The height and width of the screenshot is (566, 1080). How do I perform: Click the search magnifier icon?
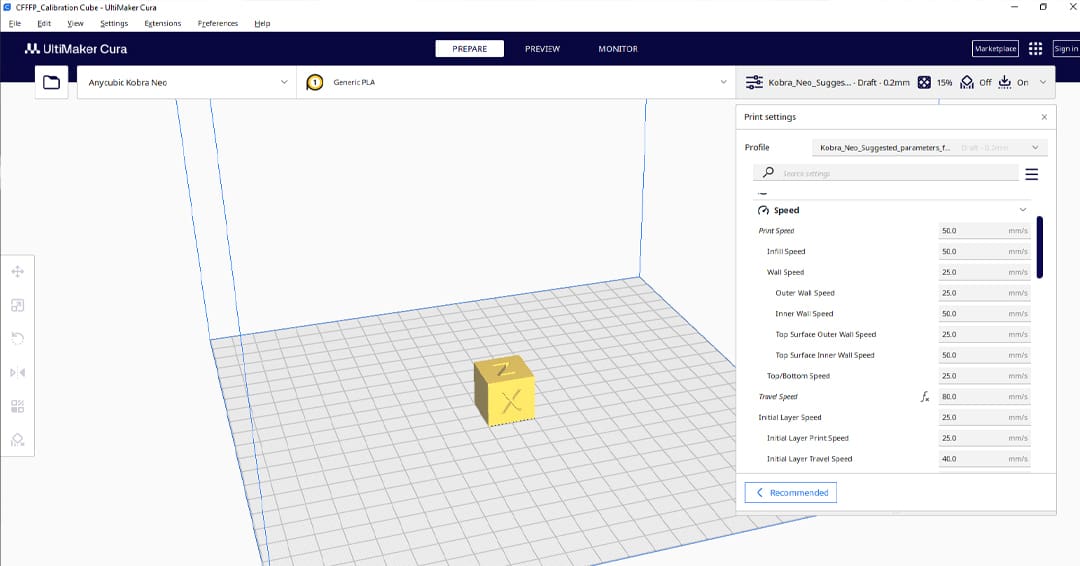769,172
